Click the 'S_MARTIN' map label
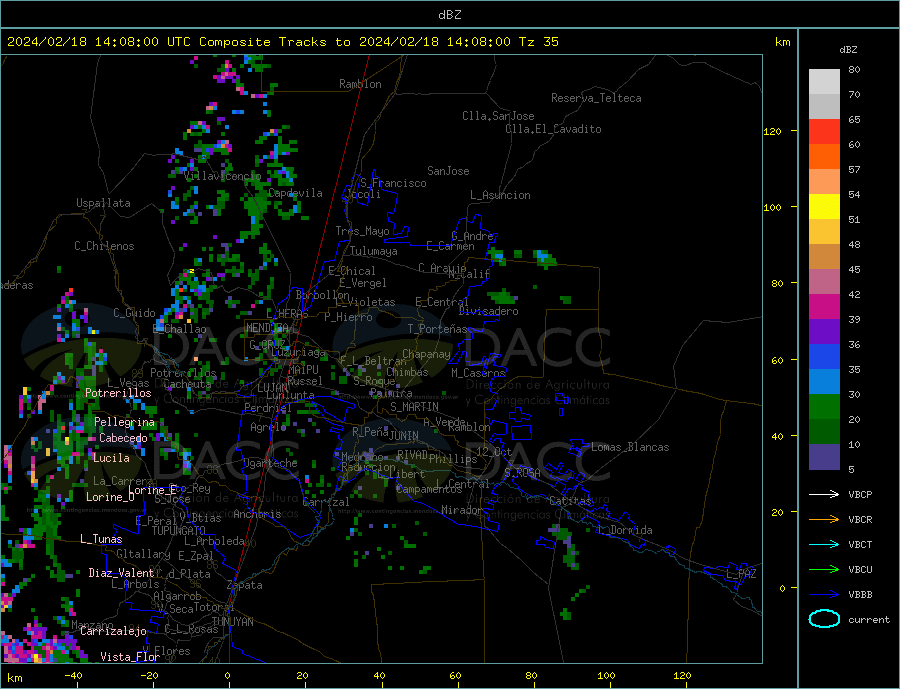Viewport: 900px width, 689px height. pyautogui.click(x=414, y=407)
